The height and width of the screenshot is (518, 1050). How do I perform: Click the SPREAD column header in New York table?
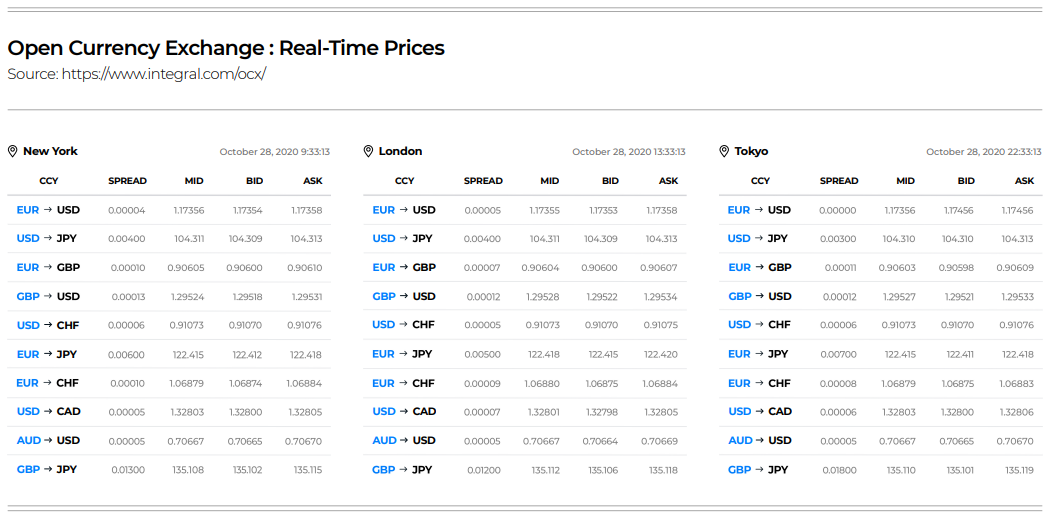(x=127, y=181)
